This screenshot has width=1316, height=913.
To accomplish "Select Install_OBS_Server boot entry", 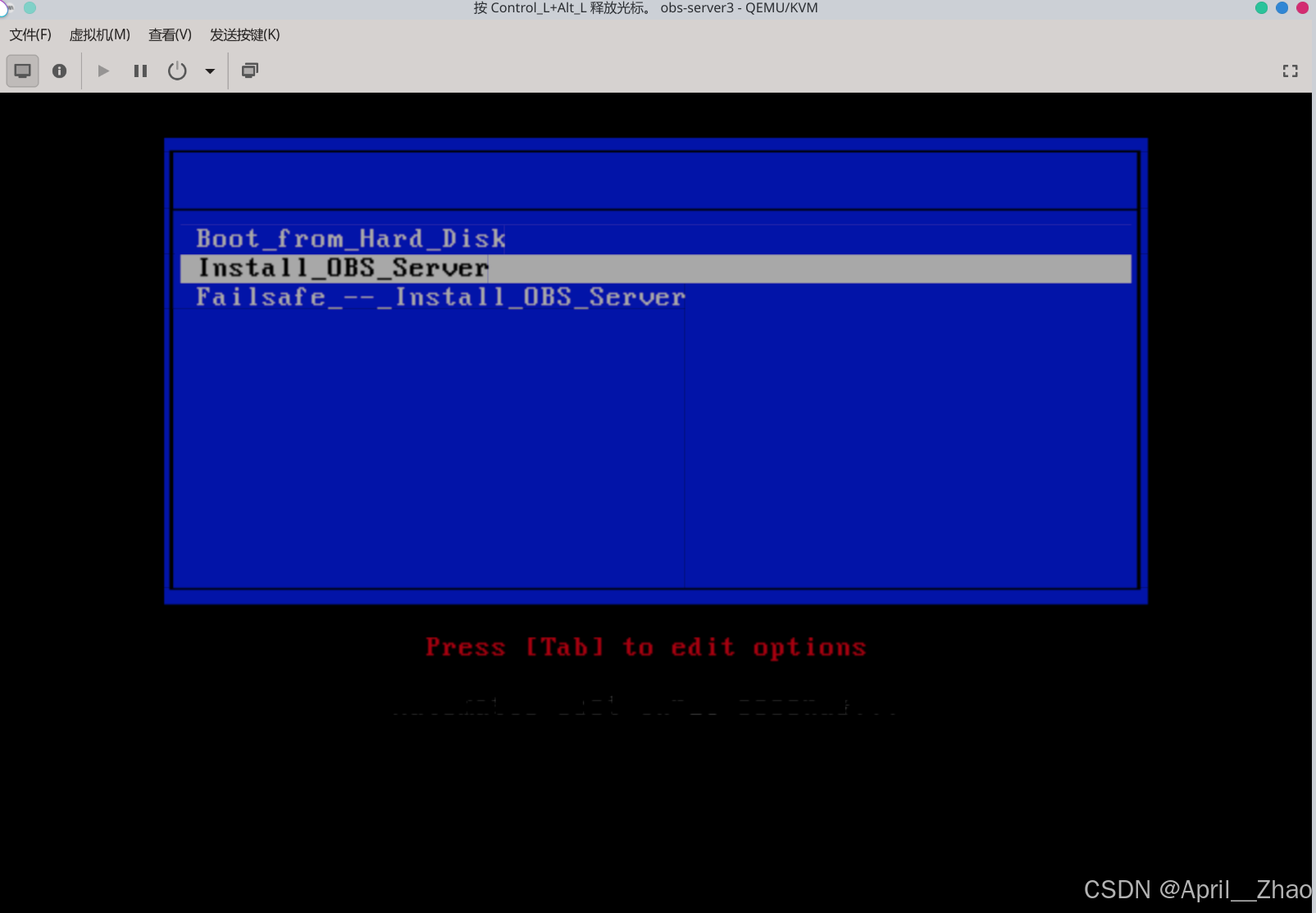I will 655,268.
